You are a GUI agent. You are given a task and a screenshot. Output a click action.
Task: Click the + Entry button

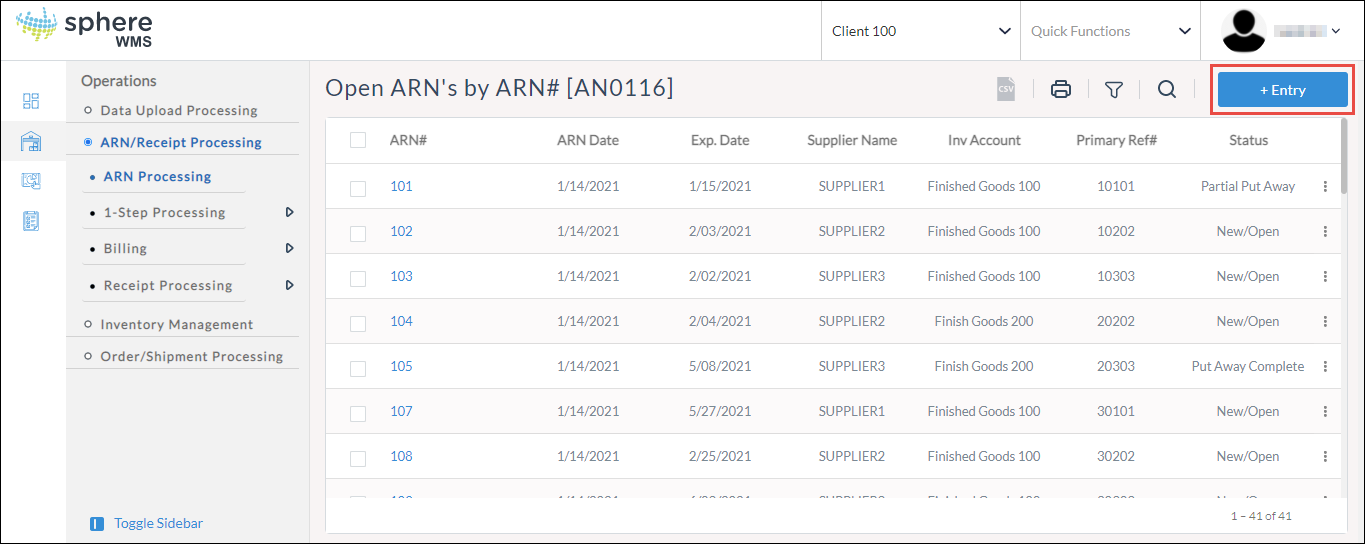(1282, 90)
